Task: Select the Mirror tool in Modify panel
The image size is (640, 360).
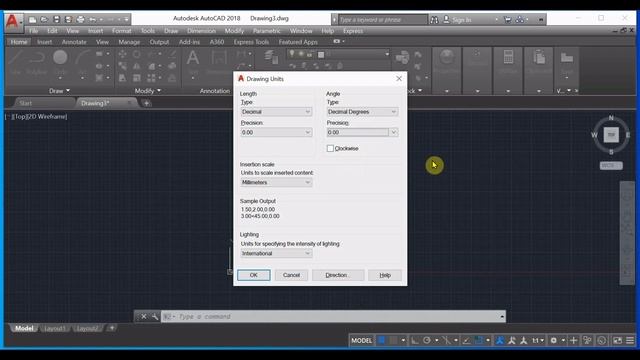Action: (137, 66)
